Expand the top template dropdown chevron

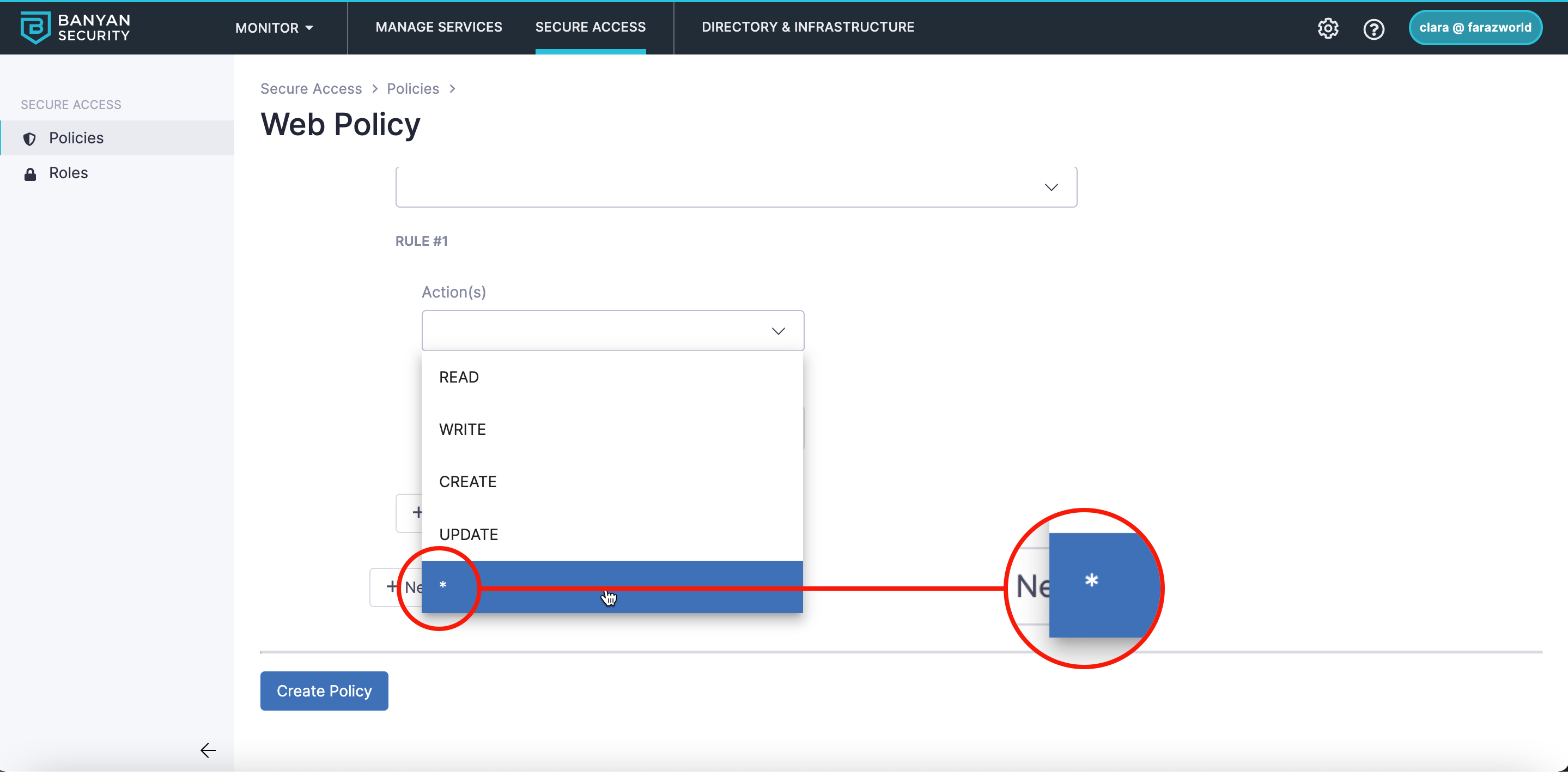click(x=1050, y=187)
